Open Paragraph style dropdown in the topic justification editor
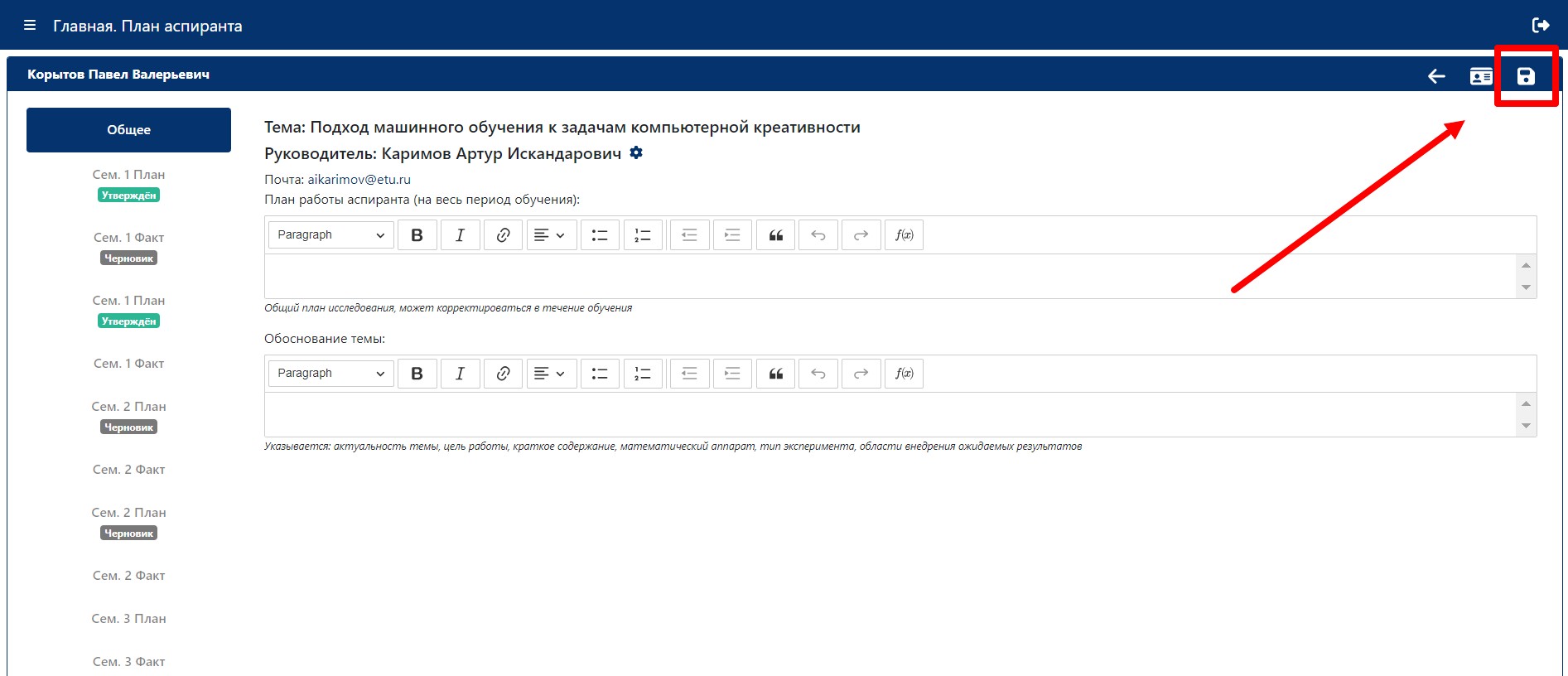Image resolution: width=1568 pixels, height=676 pixels. (331, 374)
